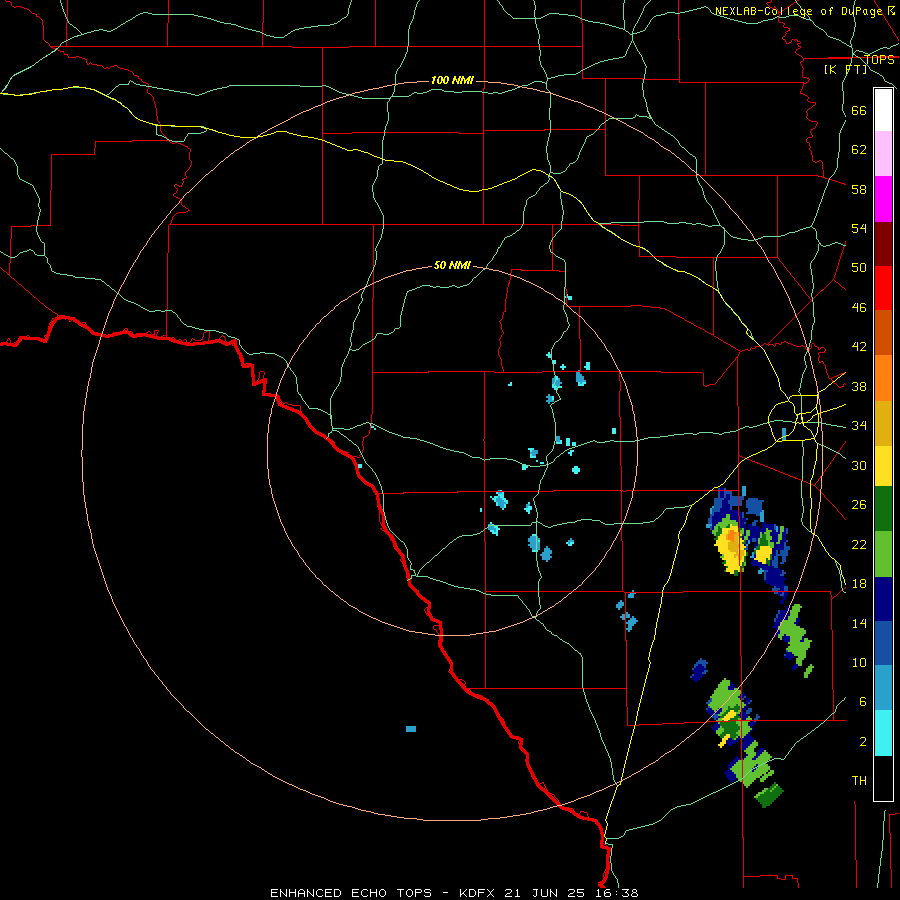Viewport: 900px width, 900px height.
Task: Click the legend value "6"
Action: pos(862,702)
